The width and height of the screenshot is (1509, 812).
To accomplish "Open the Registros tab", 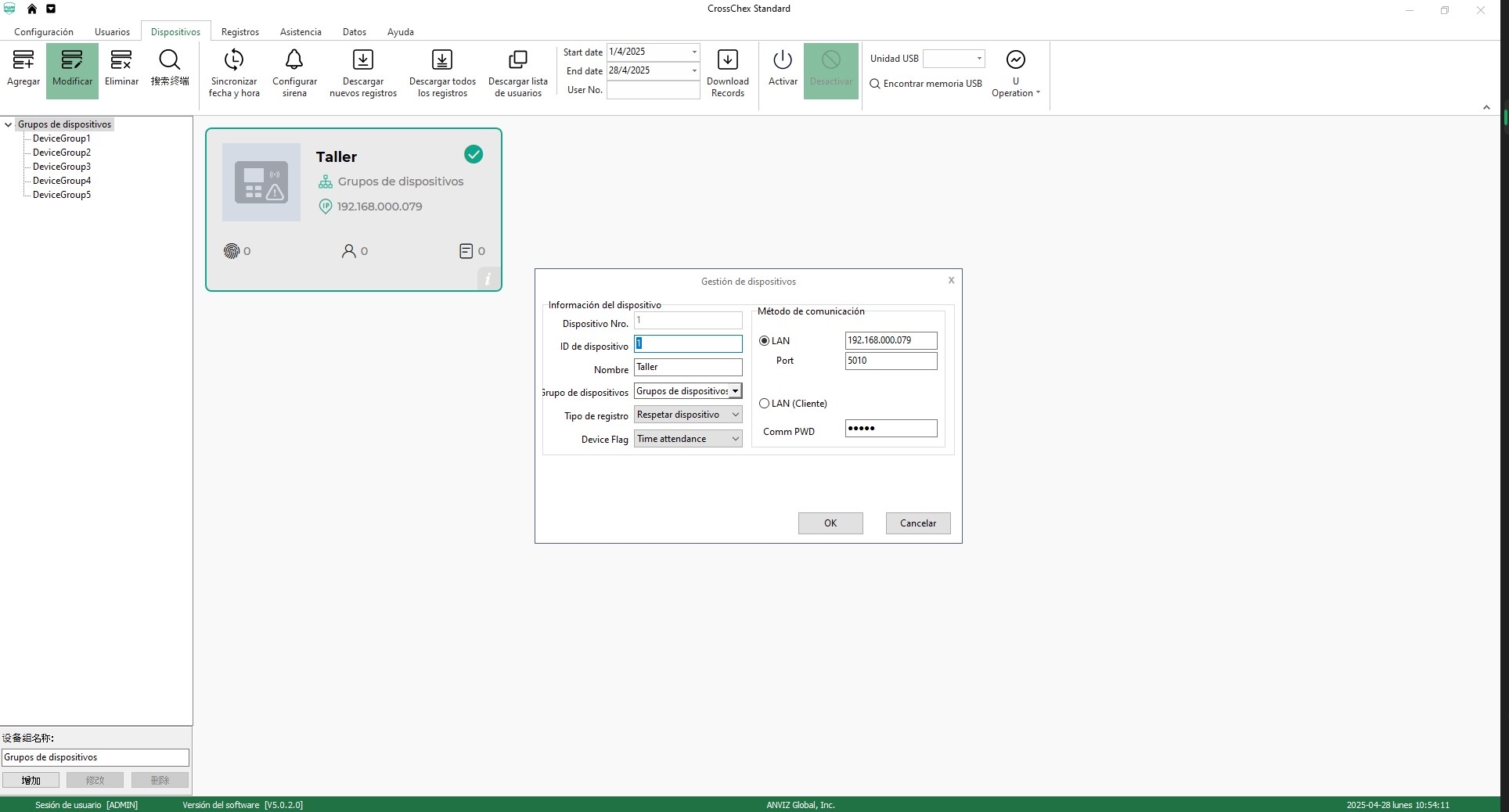I will coord(240,32).
